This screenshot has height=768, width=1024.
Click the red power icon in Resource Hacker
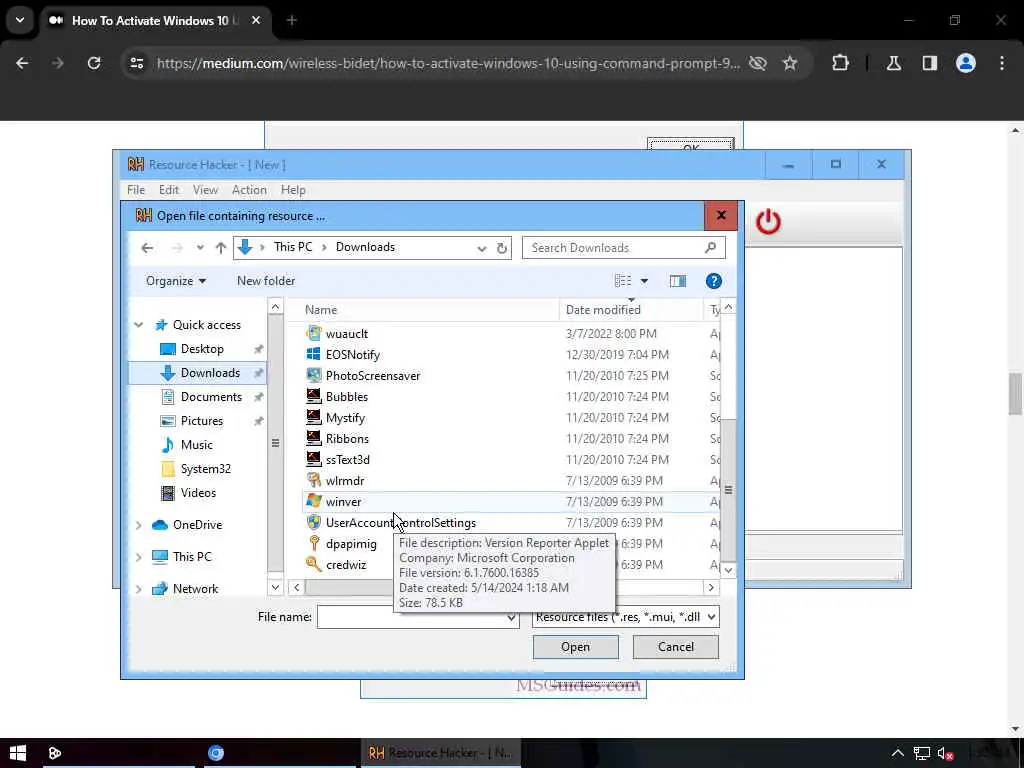click(x=768, y=222)
